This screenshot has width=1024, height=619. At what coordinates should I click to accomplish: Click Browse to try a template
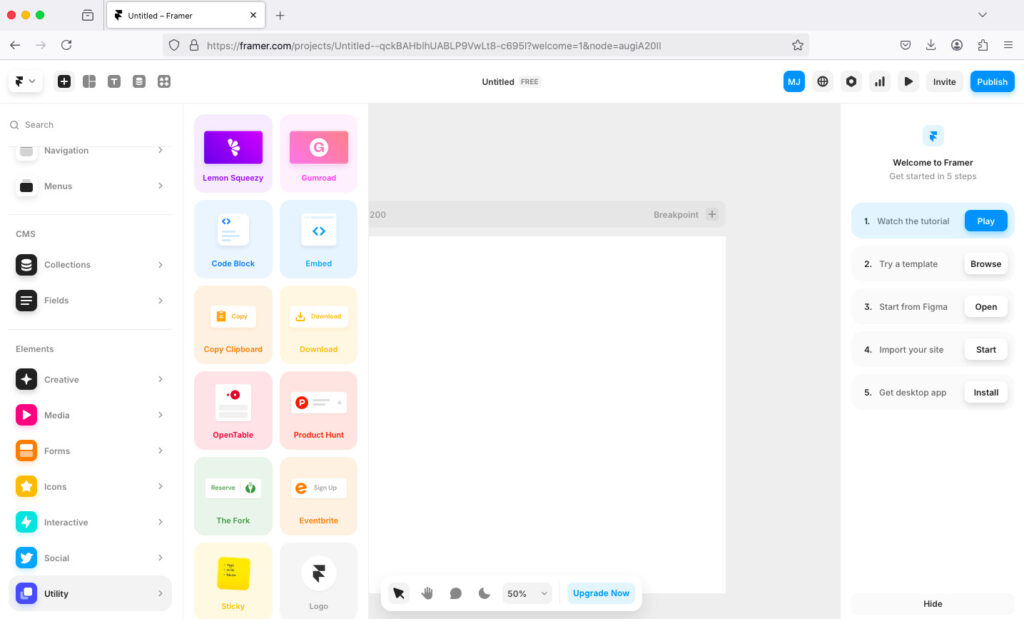coord(985,264)
